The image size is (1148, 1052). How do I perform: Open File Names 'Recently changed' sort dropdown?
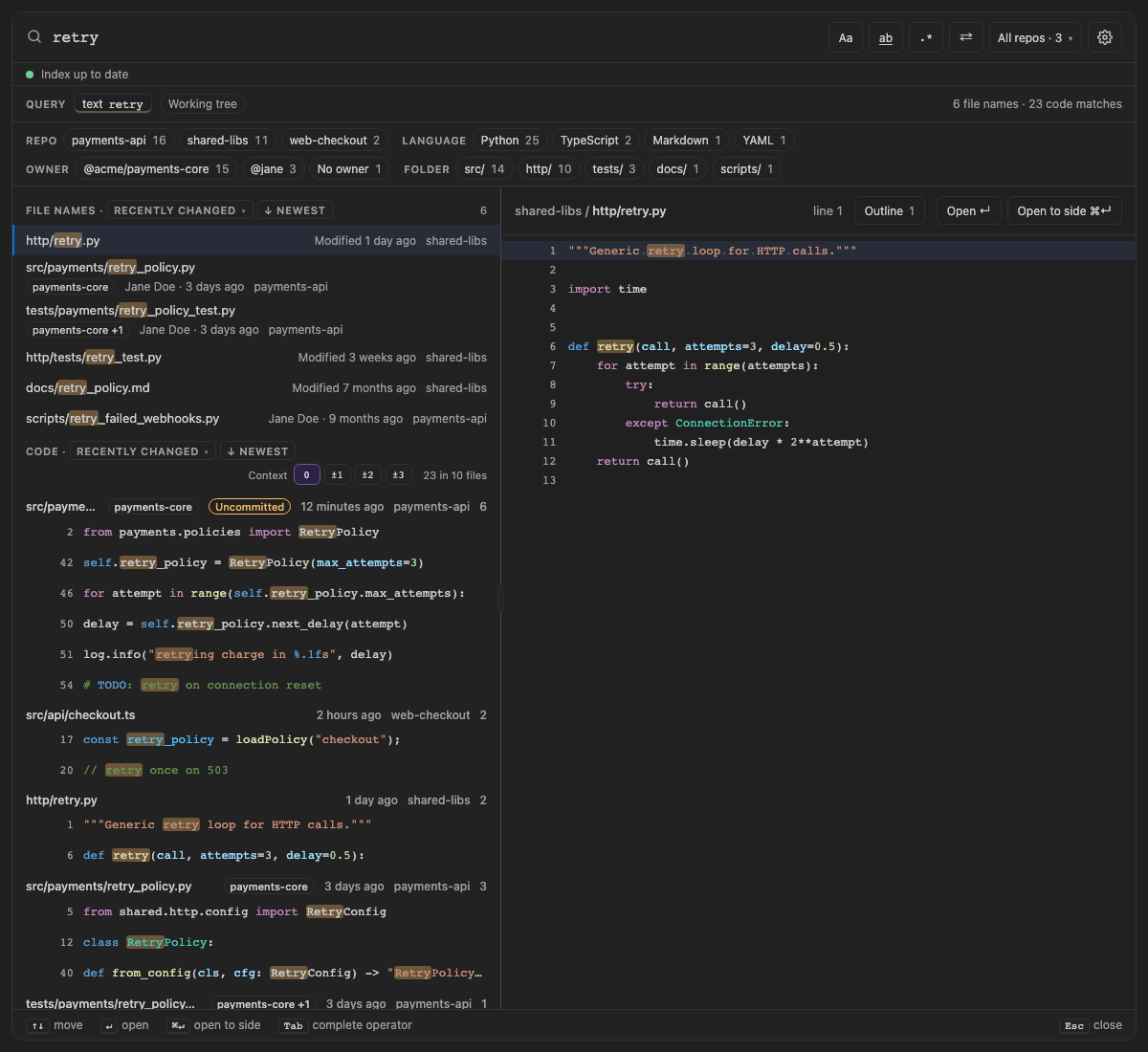click(180, 210)
